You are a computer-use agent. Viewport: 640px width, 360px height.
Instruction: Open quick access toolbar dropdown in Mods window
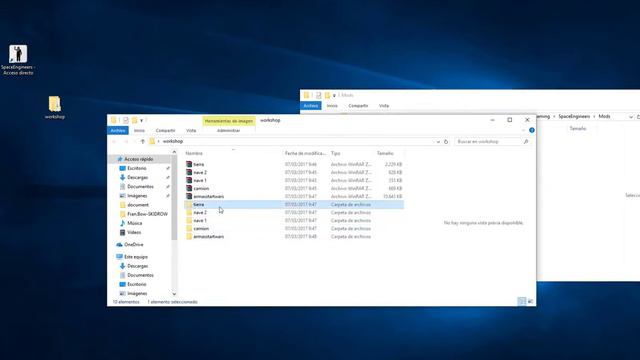click(334, 96)
